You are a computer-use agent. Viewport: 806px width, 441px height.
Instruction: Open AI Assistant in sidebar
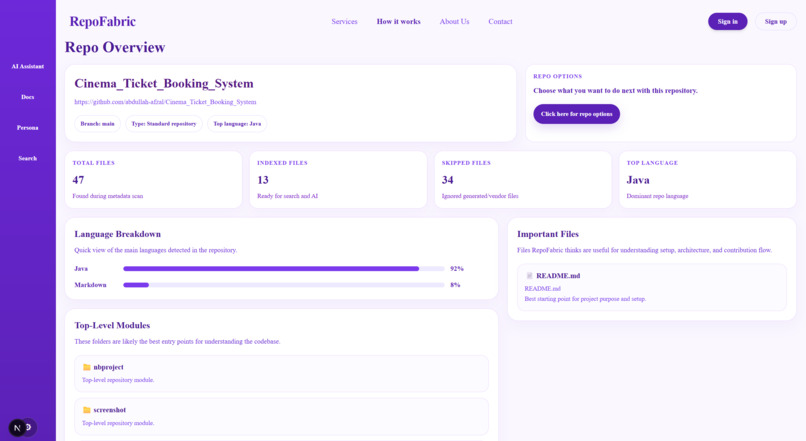coord(28,66)
